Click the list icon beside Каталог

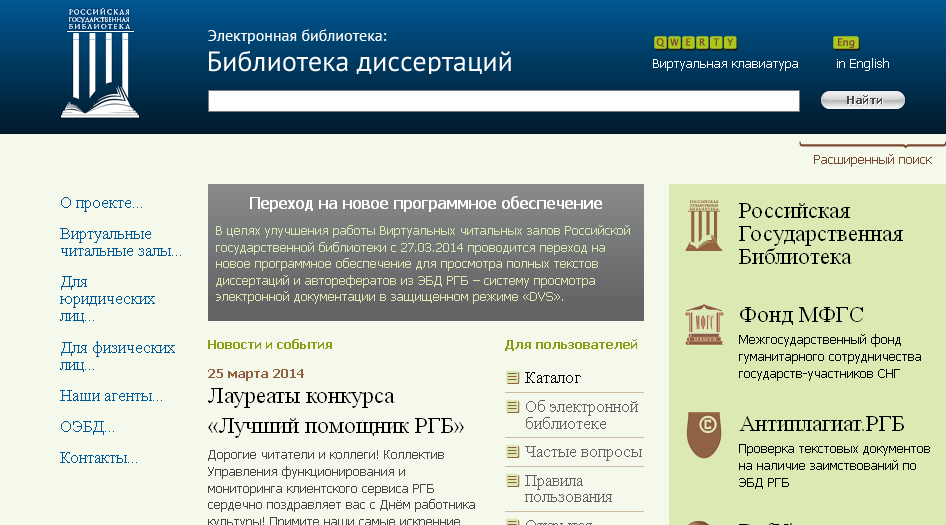tap(512, 378)
